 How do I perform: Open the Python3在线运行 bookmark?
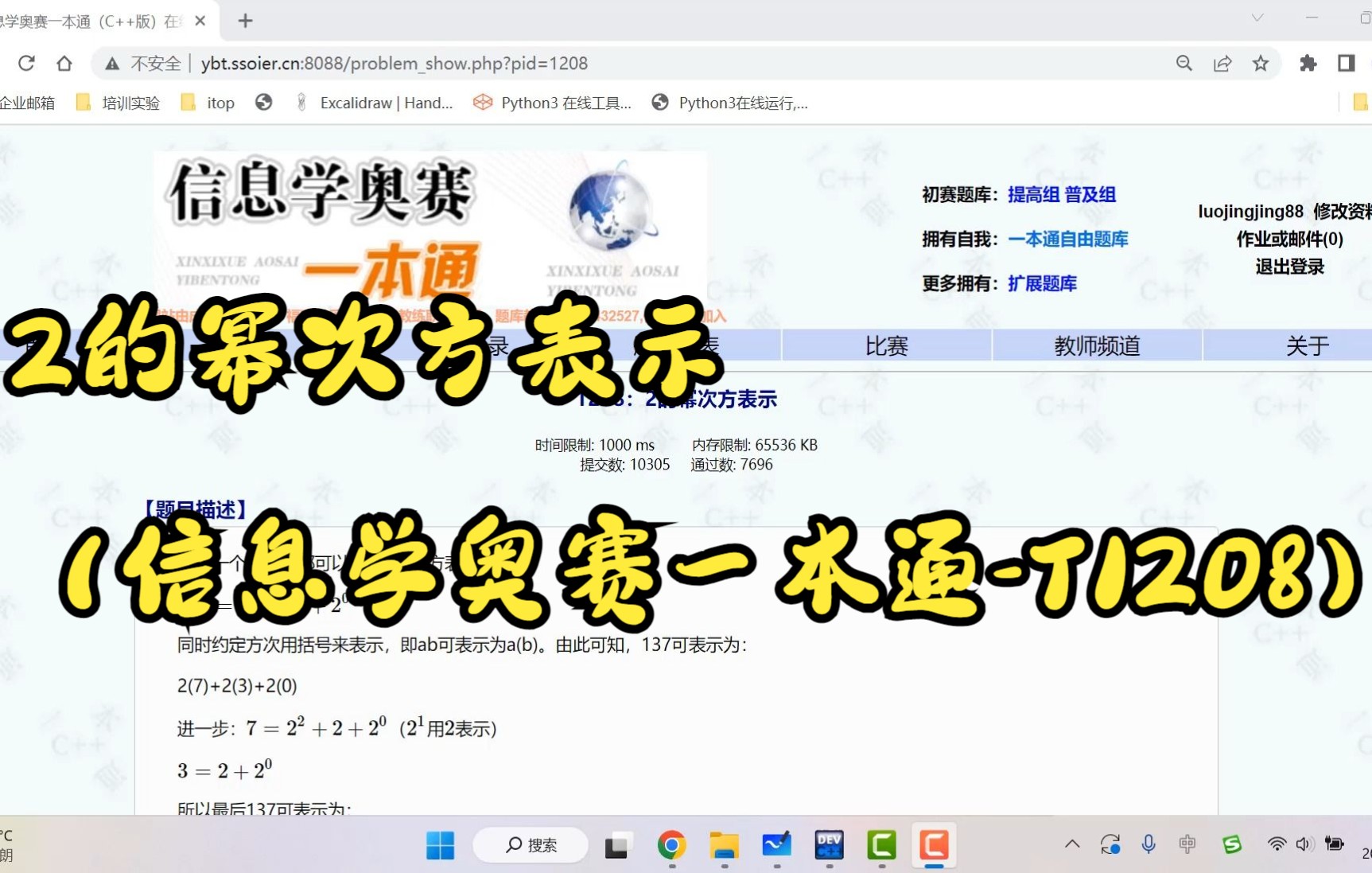point(730,103)
